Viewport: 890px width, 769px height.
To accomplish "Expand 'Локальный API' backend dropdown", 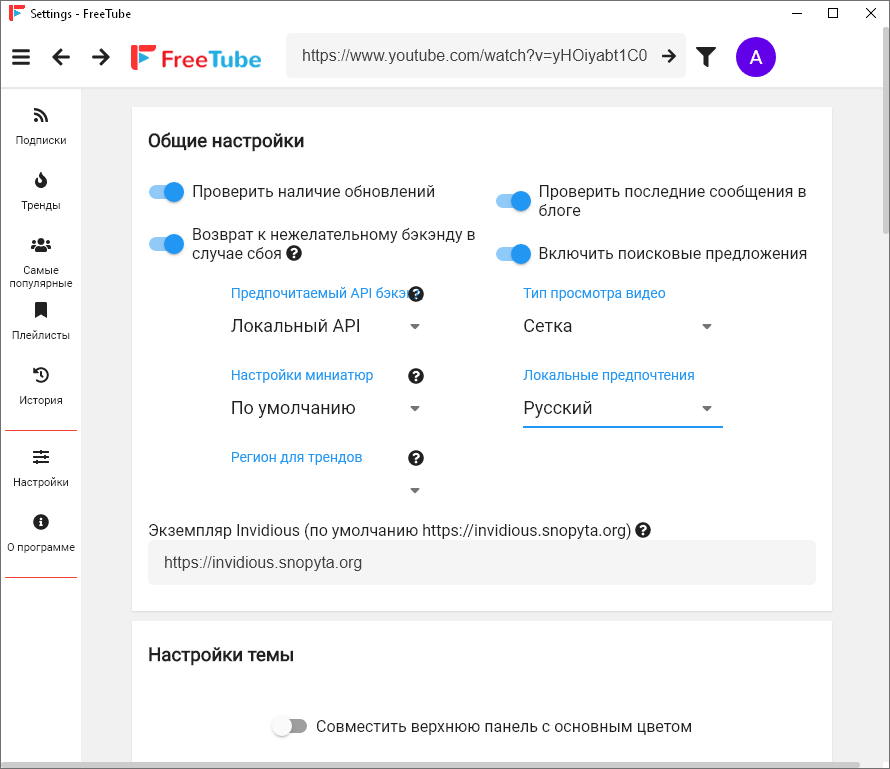I will (x=326, y=326).
